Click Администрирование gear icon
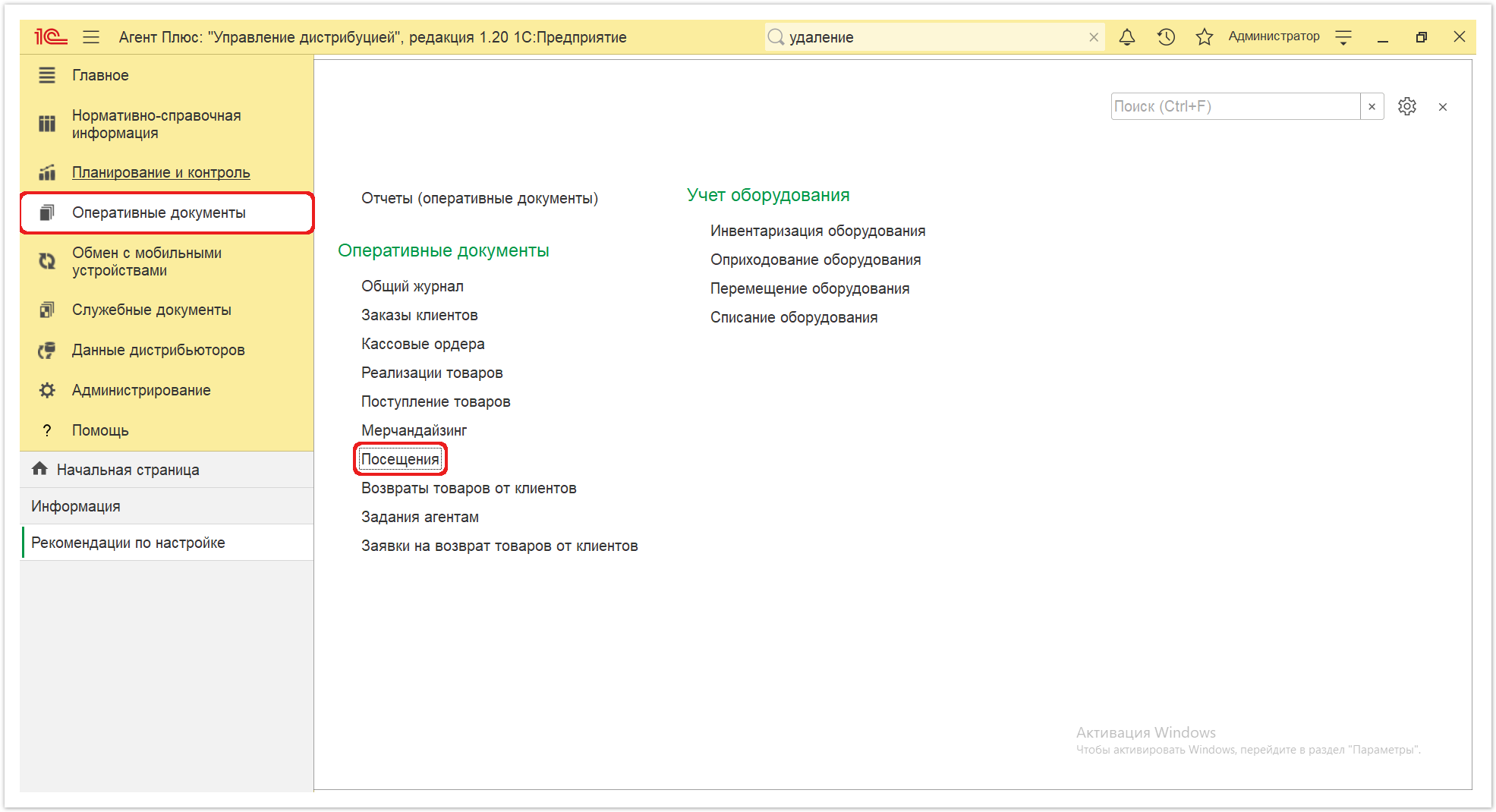1496x812 pixels. point(47,390)
